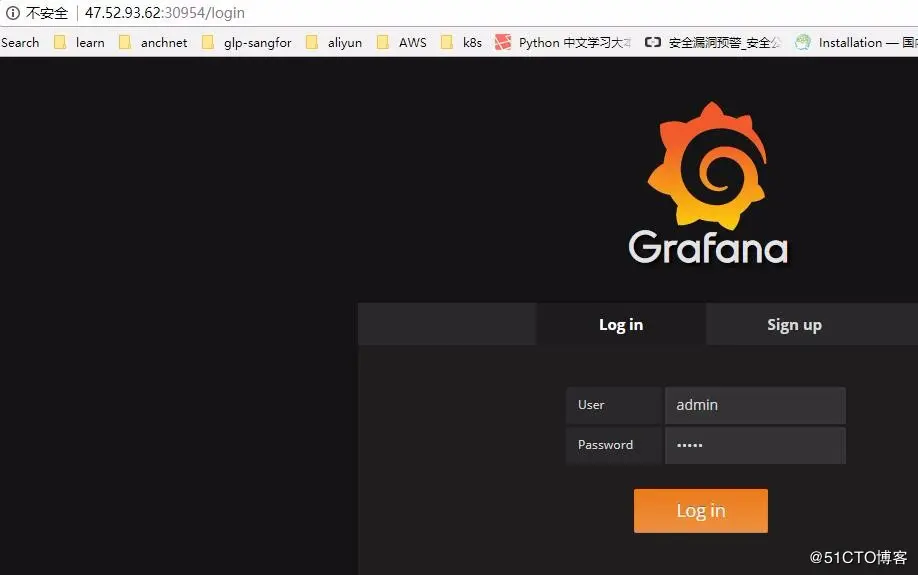
Task: Click the 不安全 security label
Action: pos(47,13)
